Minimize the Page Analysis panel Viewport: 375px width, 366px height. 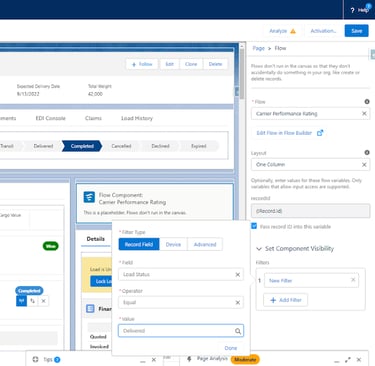click(x=337, y=361)
